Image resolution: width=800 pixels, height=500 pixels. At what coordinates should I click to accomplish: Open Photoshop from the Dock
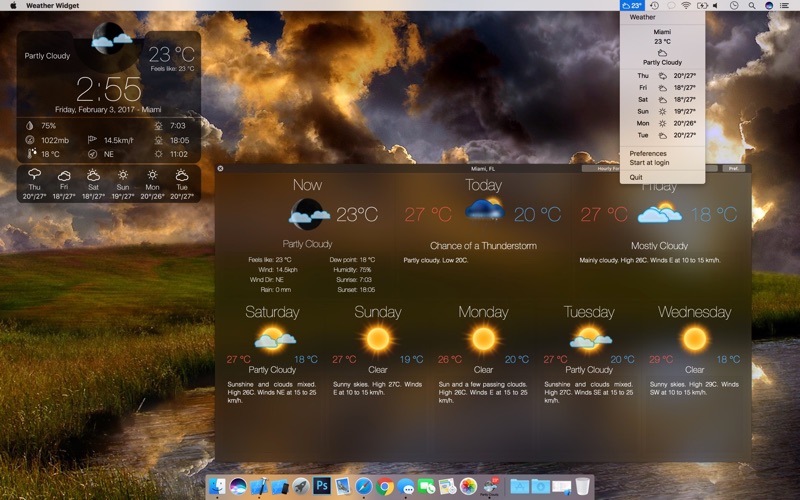tap(322, 486)
